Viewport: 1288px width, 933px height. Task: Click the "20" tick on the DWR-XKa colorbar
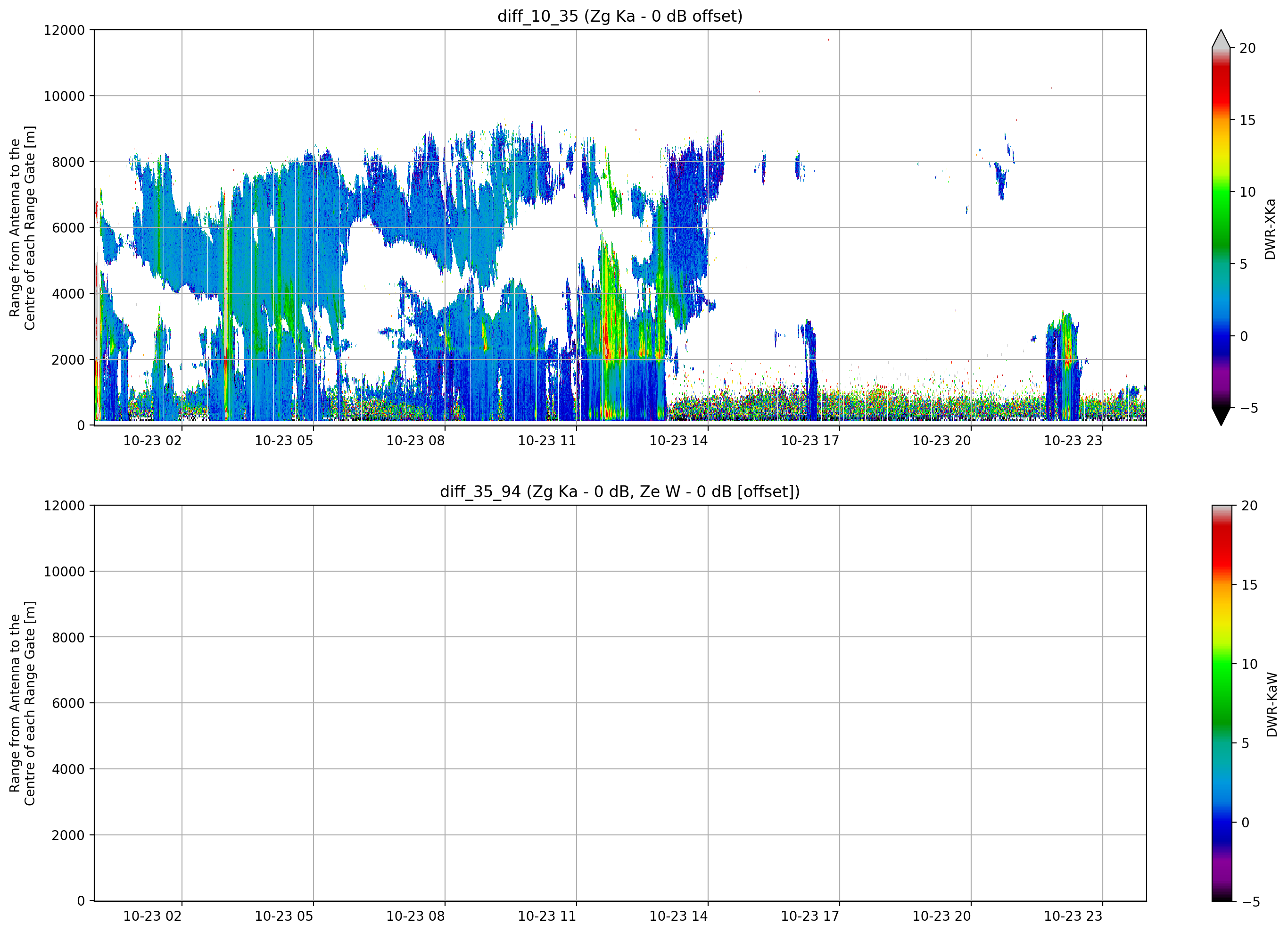tap(1247, 48)
